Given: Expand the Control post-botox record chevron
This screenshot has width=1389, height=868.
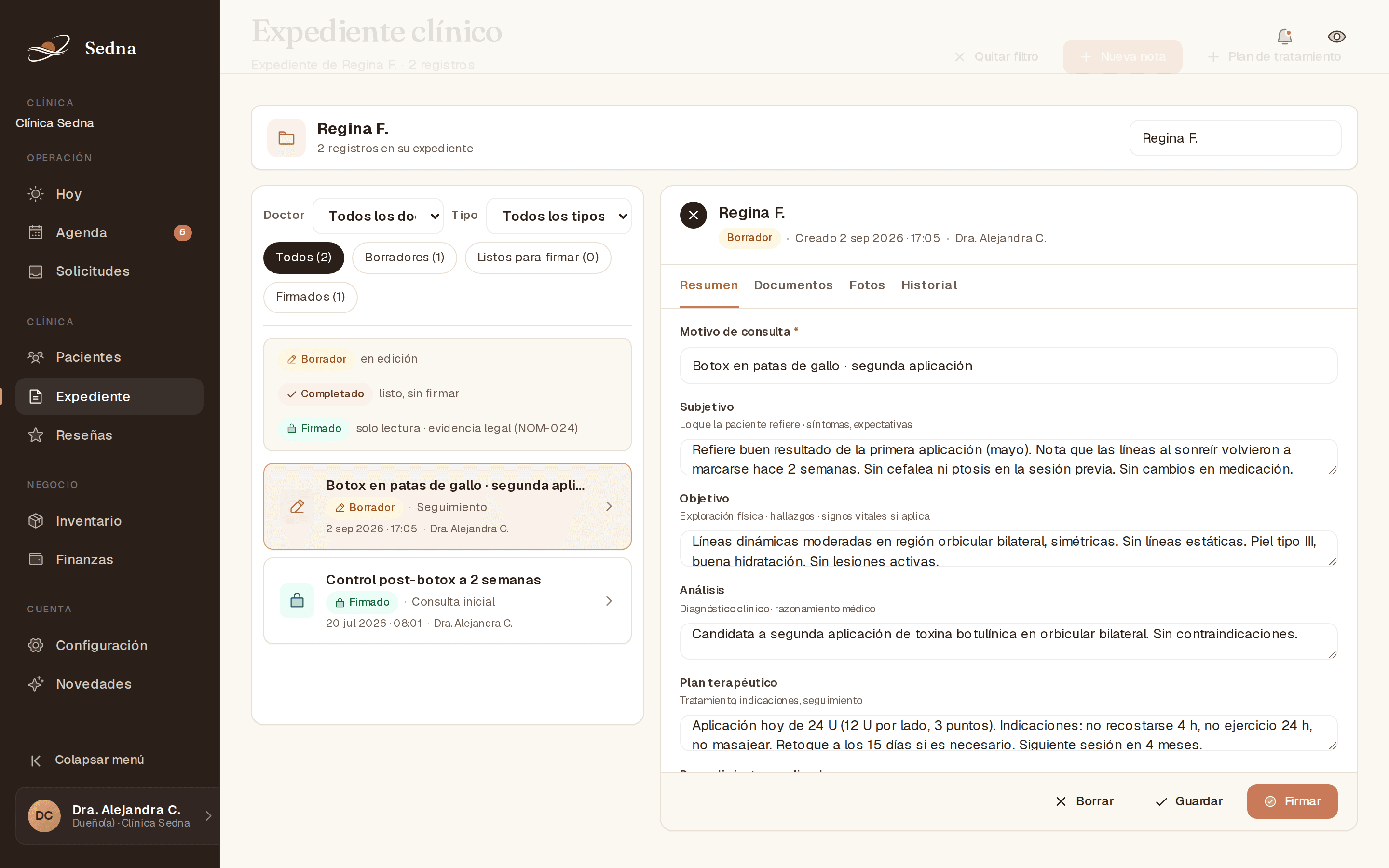Looking at the screenshot, I should pos(609,600).
